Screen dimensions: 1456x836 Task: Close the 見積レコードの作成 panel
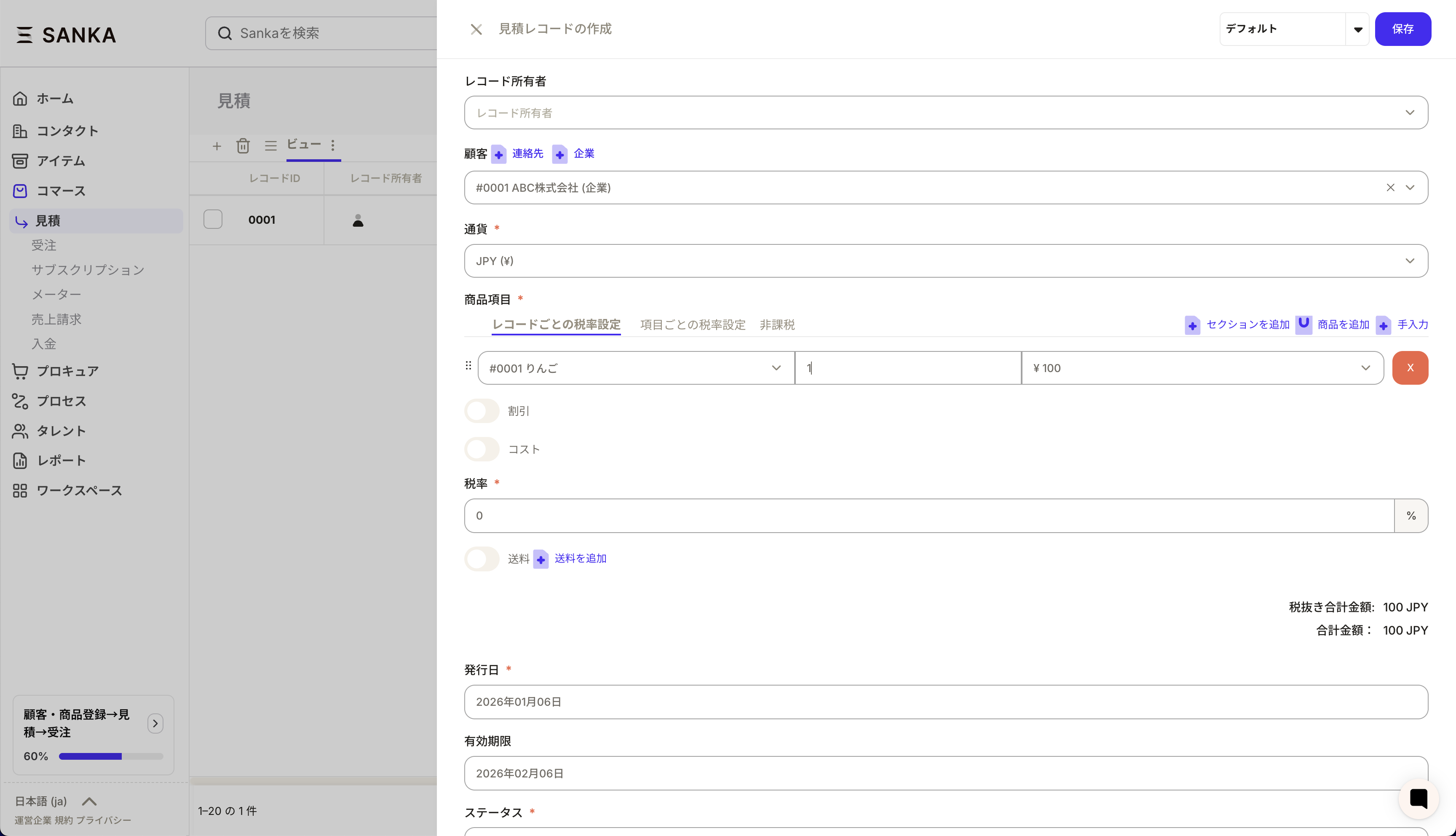[476, 29]
